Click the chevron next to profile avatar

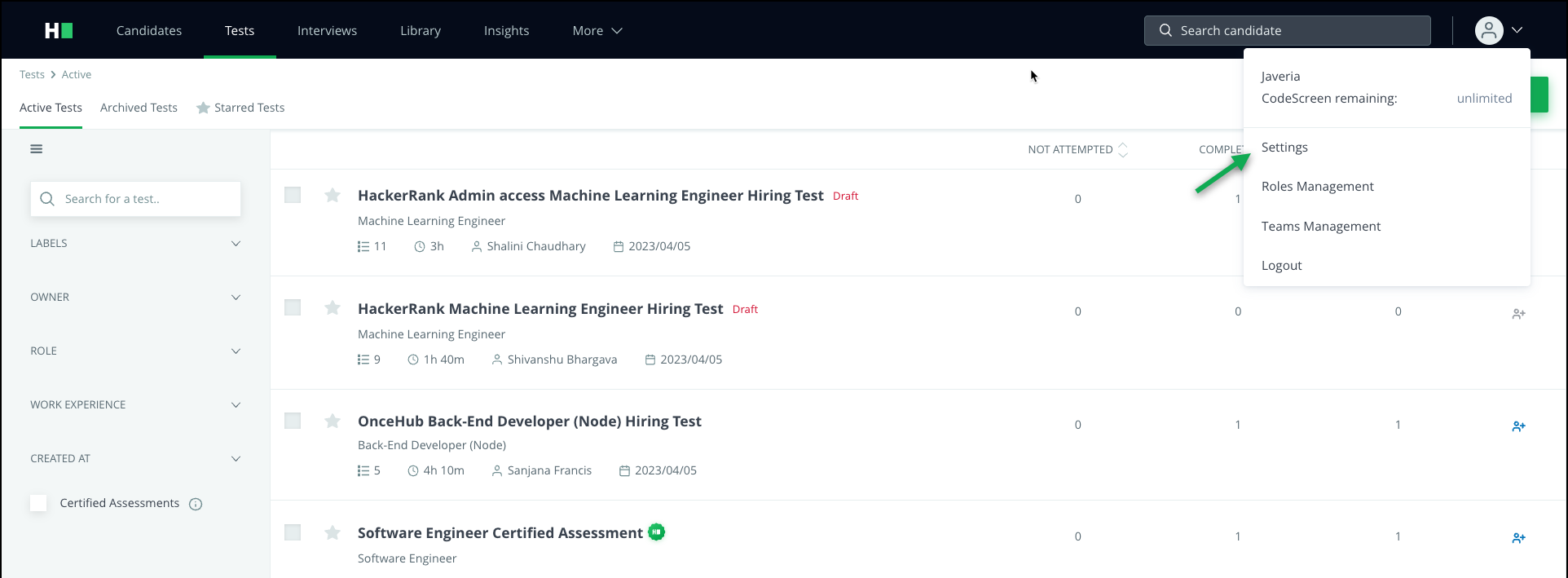tap(1517, 30)
